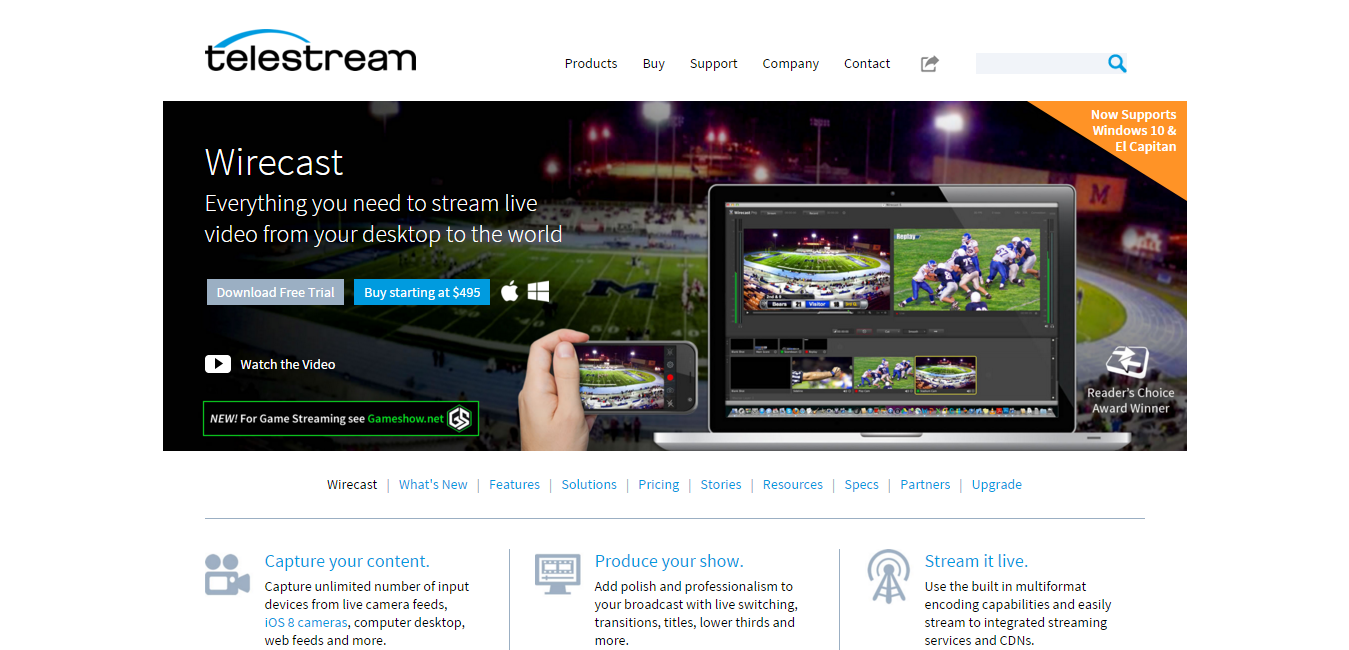Click the Wirecast hero title

274,162
